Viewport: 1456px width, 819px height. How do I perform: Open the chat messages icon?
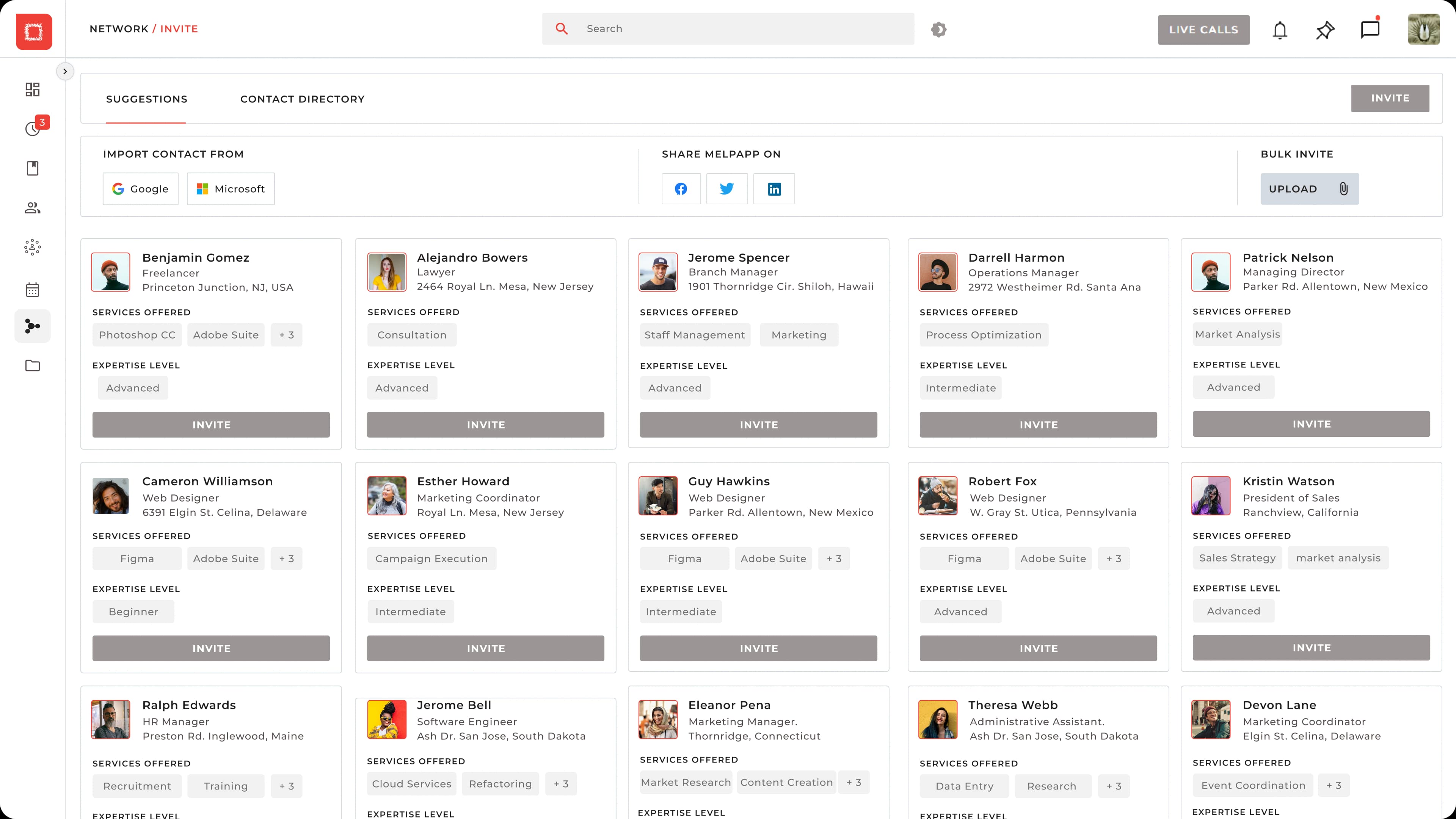(x=1370, y=30)
